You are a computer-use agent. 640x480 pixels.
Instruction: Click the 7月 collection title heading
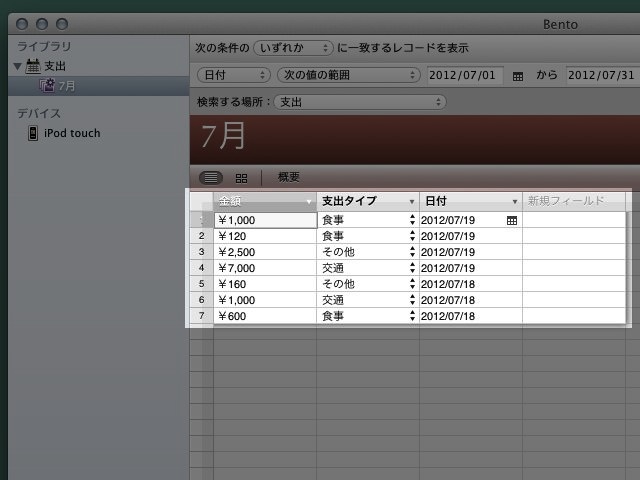(223, 136)
